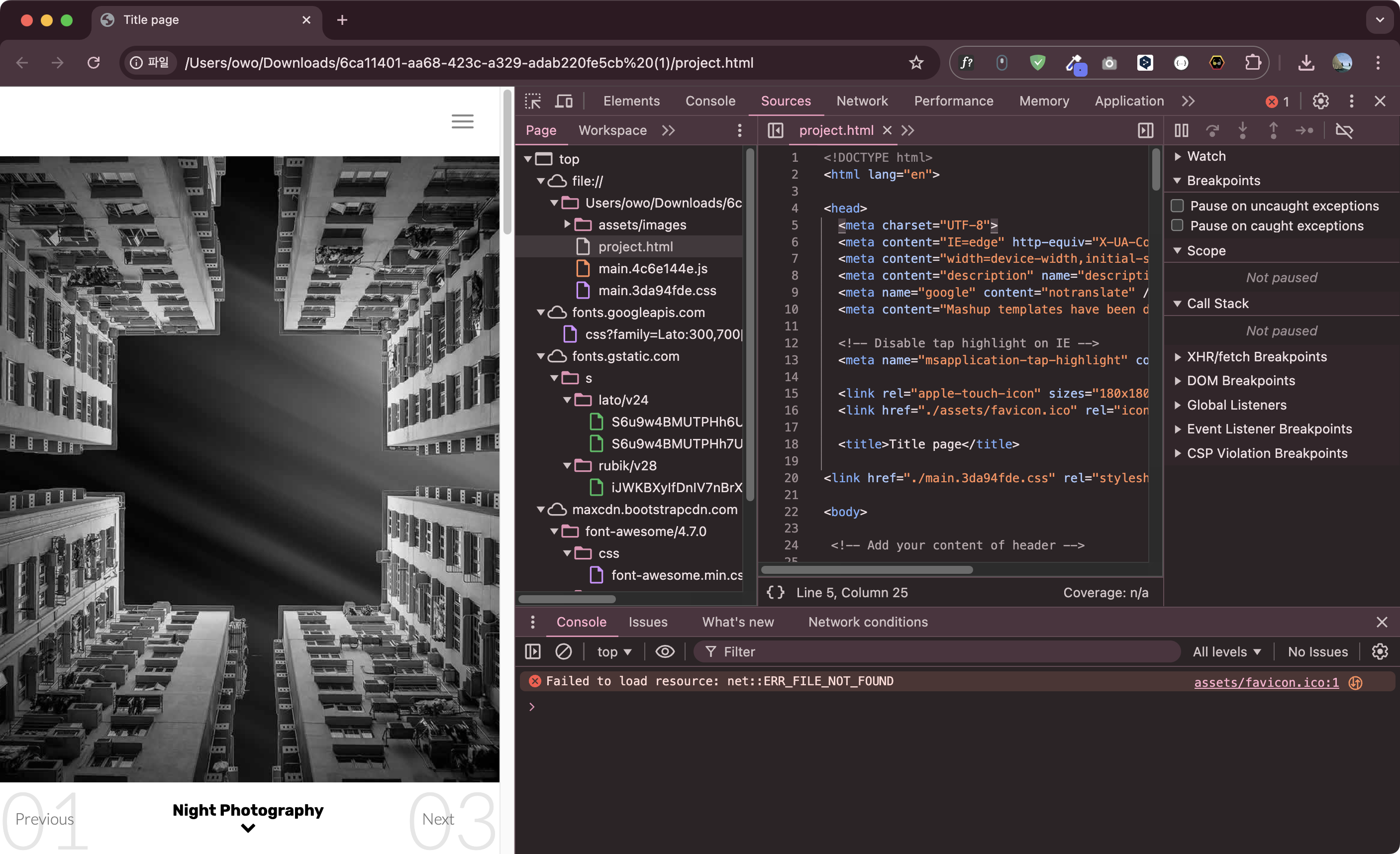Clear the console messages
The width and height of the screenshot is (1400, 854).
[564, 651]
